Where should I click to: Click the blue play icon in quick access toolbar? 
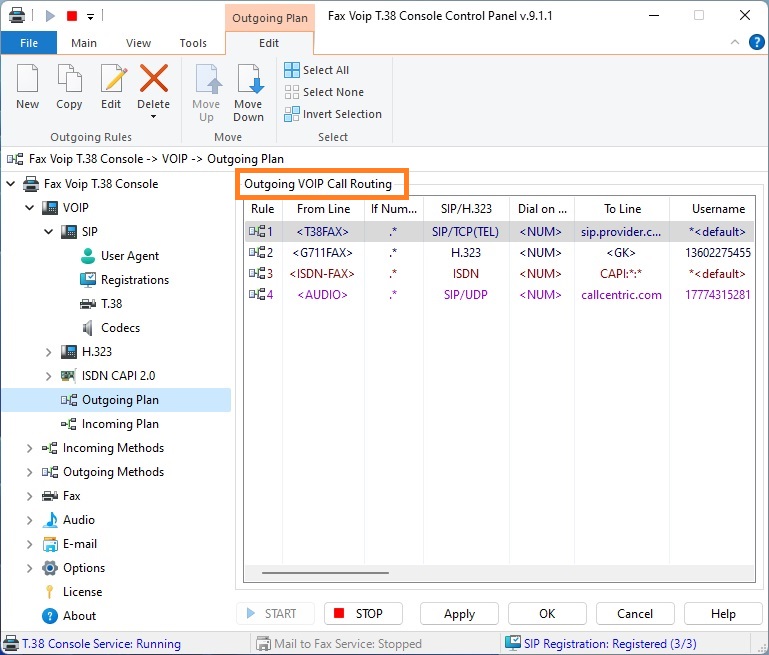[50, 16]
